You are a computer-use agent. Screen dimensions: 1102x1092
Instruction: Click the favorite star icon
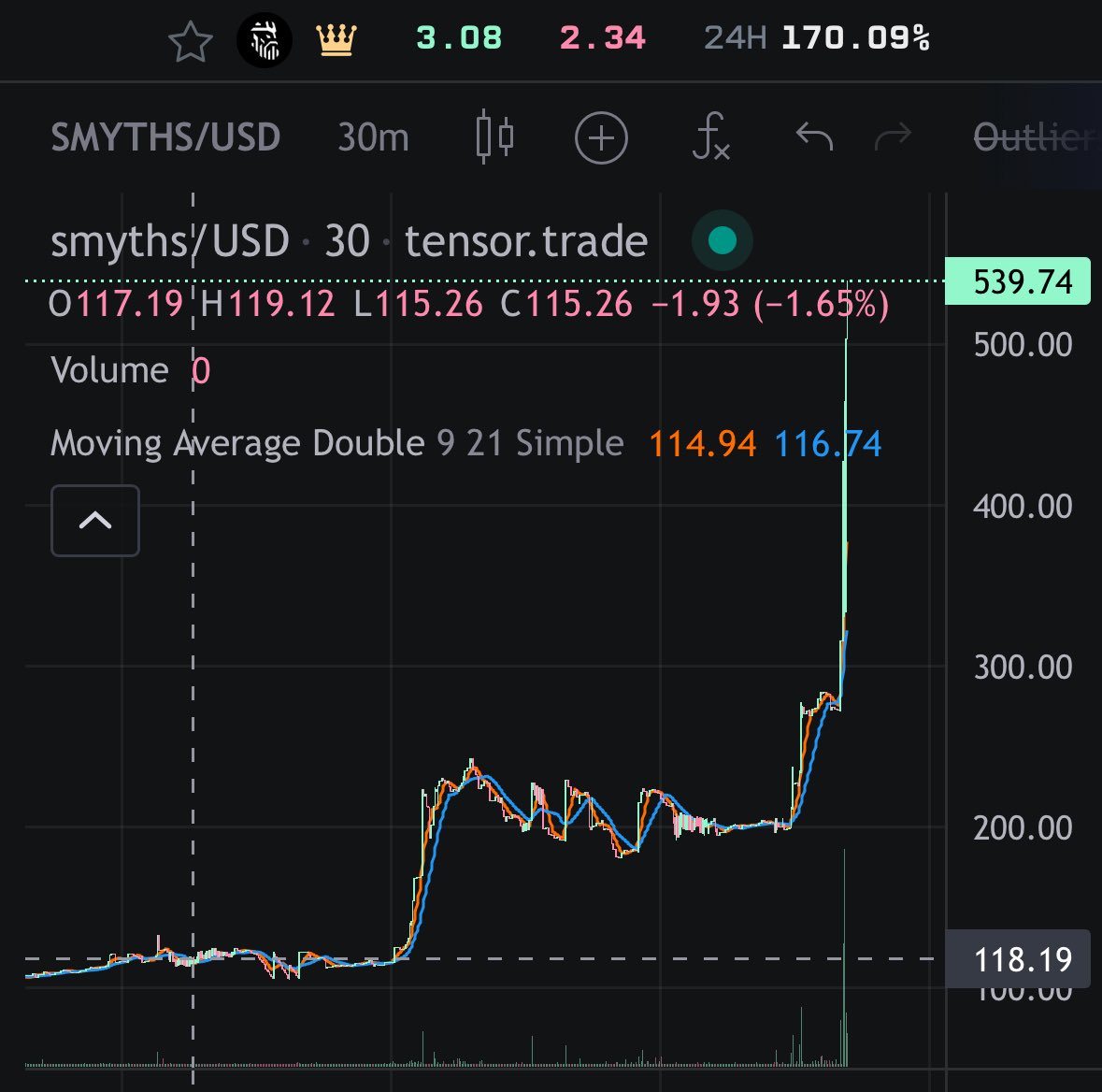(x=191, y=41)
